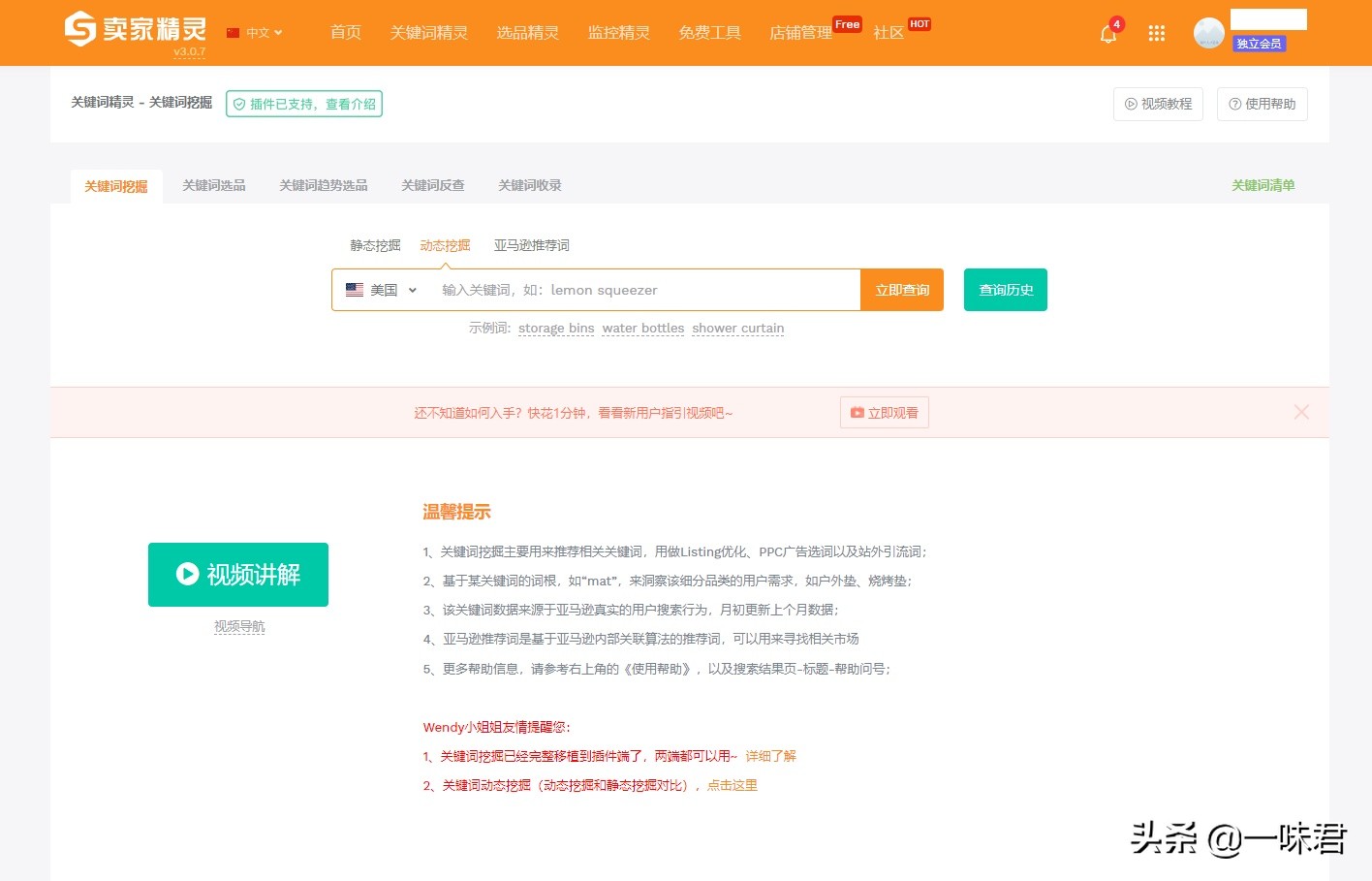
Task: Click the US flag in the country selector
Action: (355, 290)
